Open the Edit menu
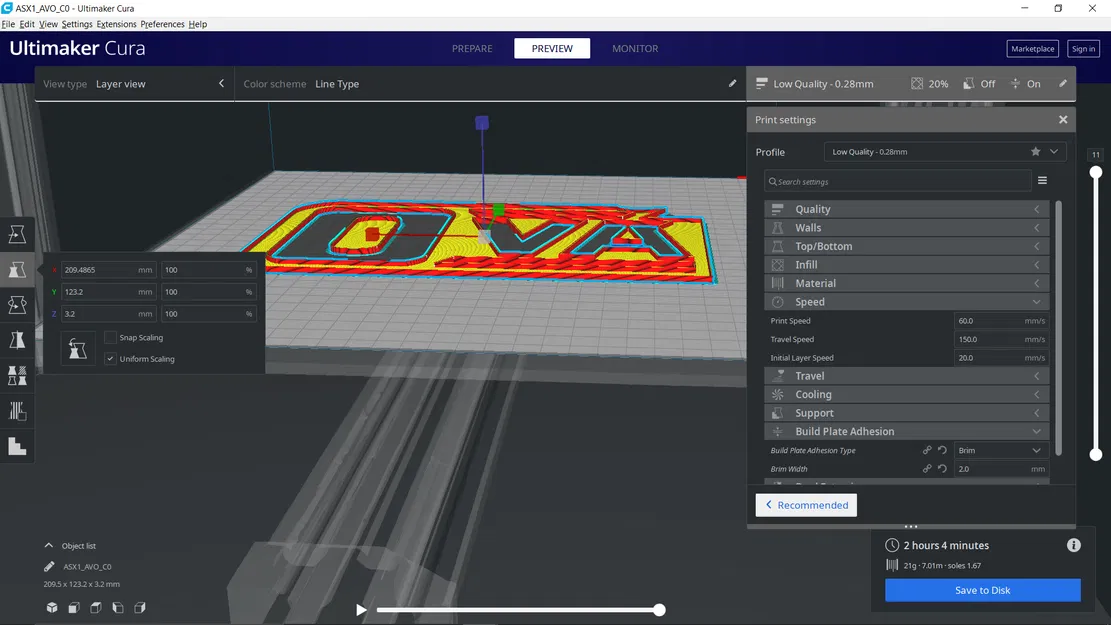 [27, 24]
